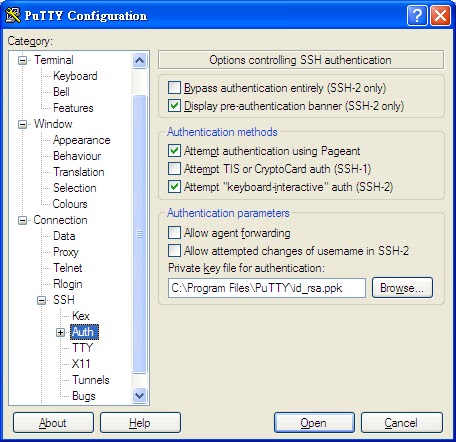This screenshot has width=456, height=442.
Task: Collapse the Terminal tree node
Action: (x=23, y=60)
